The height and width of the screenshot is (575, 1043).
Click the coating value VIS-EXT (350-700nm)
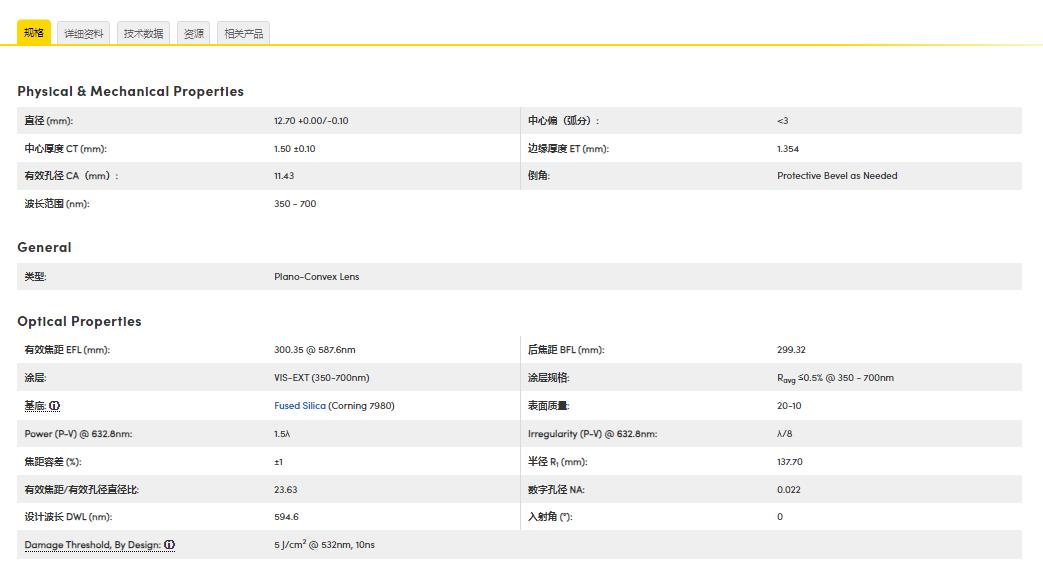pos(322,378)
